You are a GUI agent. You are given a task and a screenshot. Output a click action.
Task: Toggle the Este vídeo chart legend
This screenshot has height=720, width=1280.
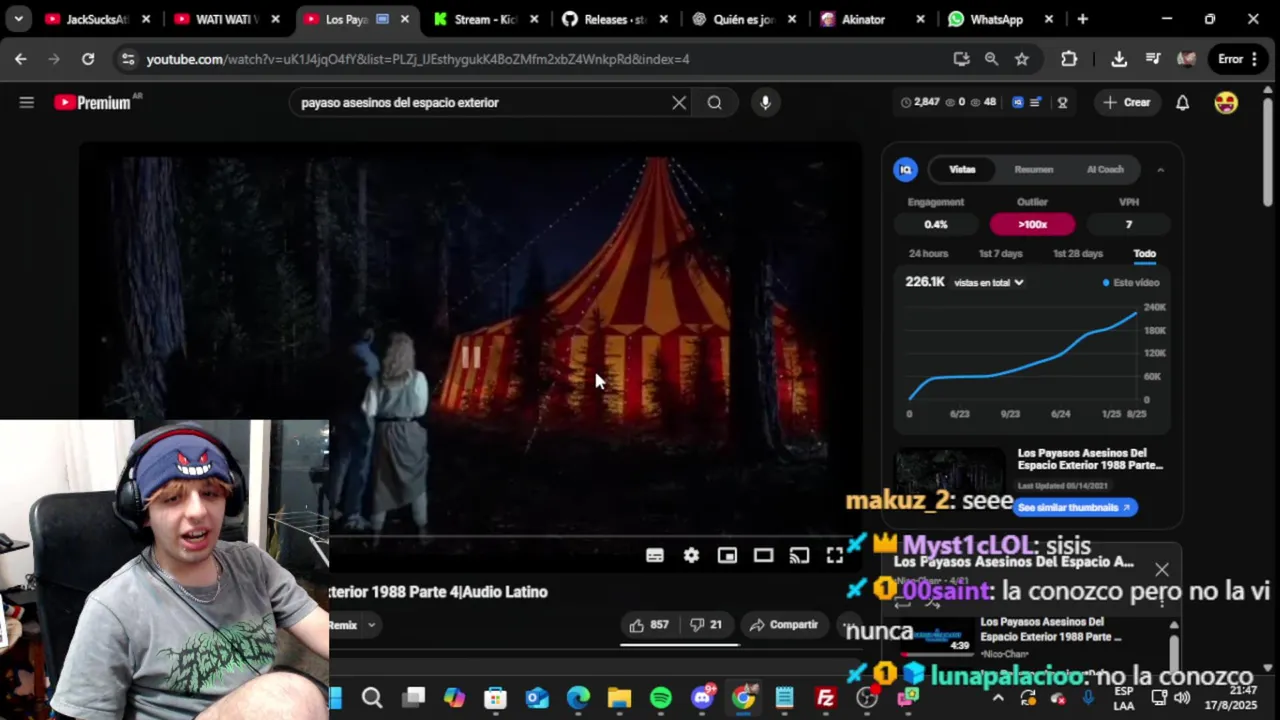(x=1130, y=283)
